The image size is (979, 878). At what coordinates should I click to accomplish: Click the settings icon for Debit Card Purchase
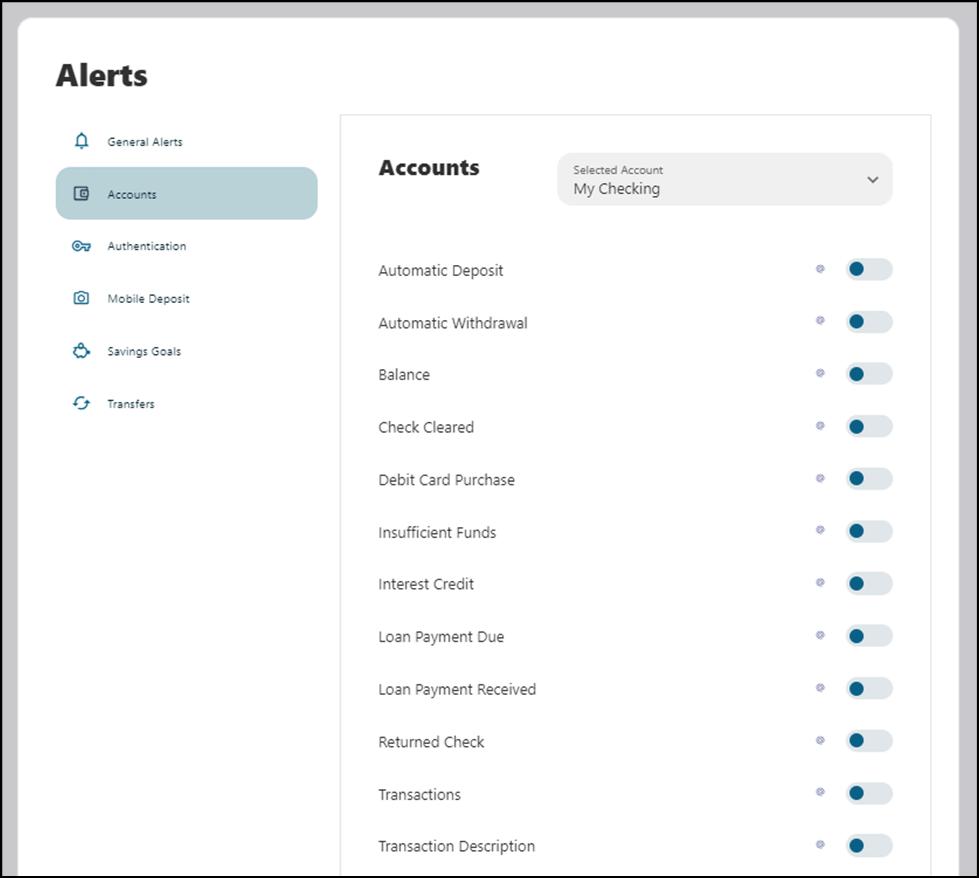coord(820,478)
